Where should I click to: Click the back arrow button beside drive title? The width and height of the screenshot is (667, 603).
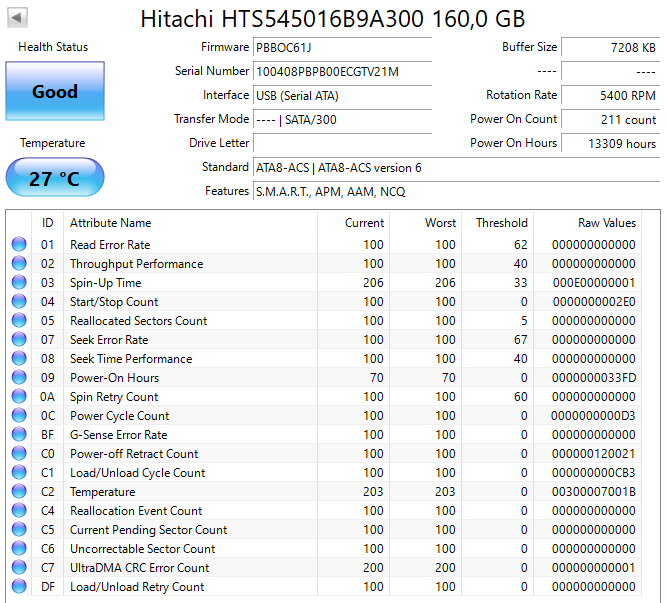17,18
